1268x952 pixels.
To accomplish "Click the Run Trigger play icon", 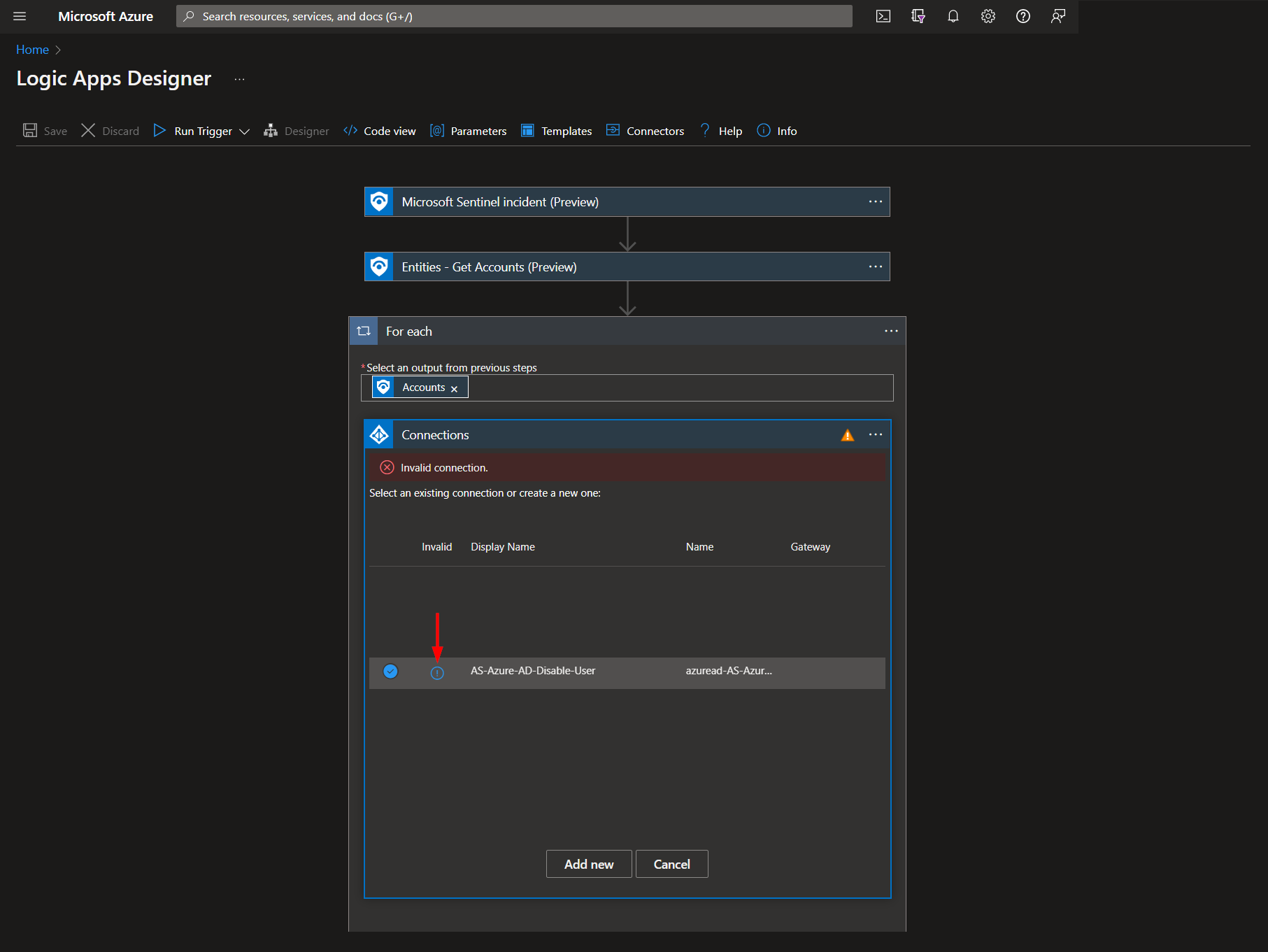I will [159, 131].
